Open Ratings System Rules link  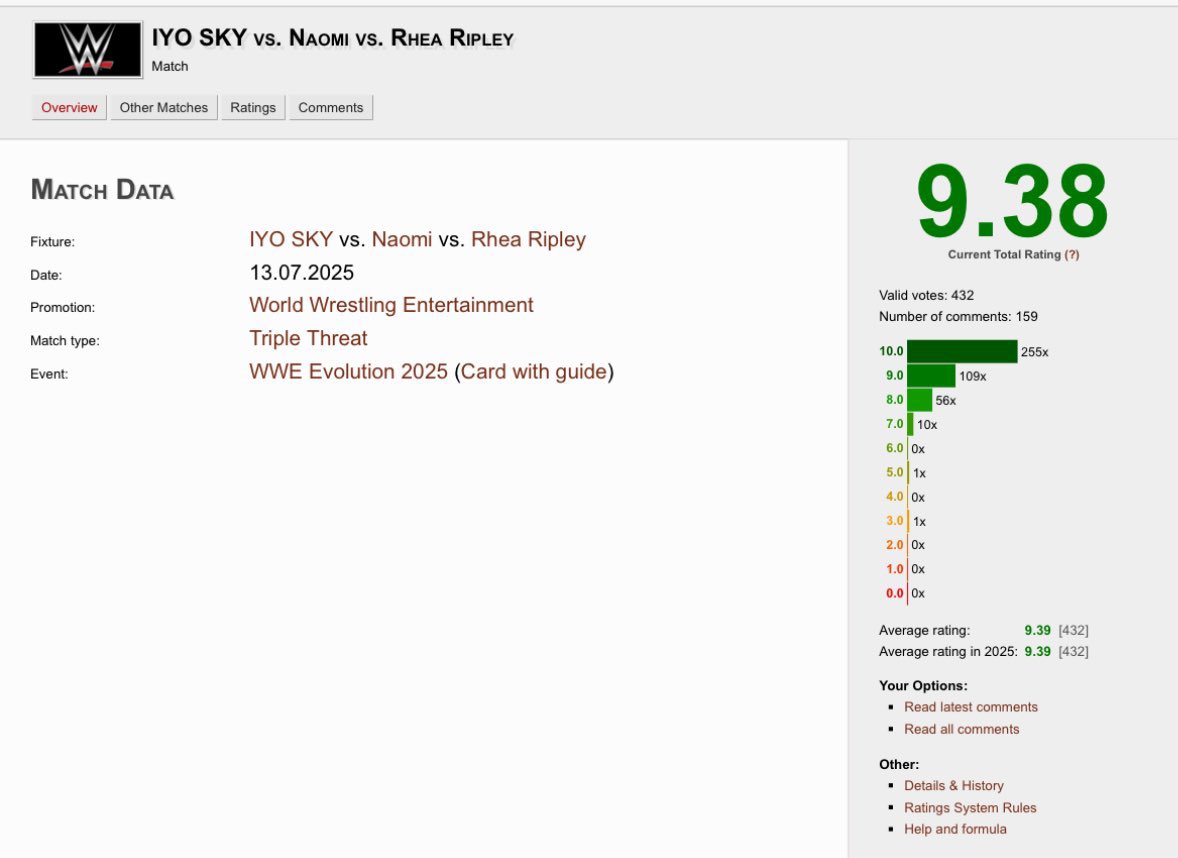(970, 808)
